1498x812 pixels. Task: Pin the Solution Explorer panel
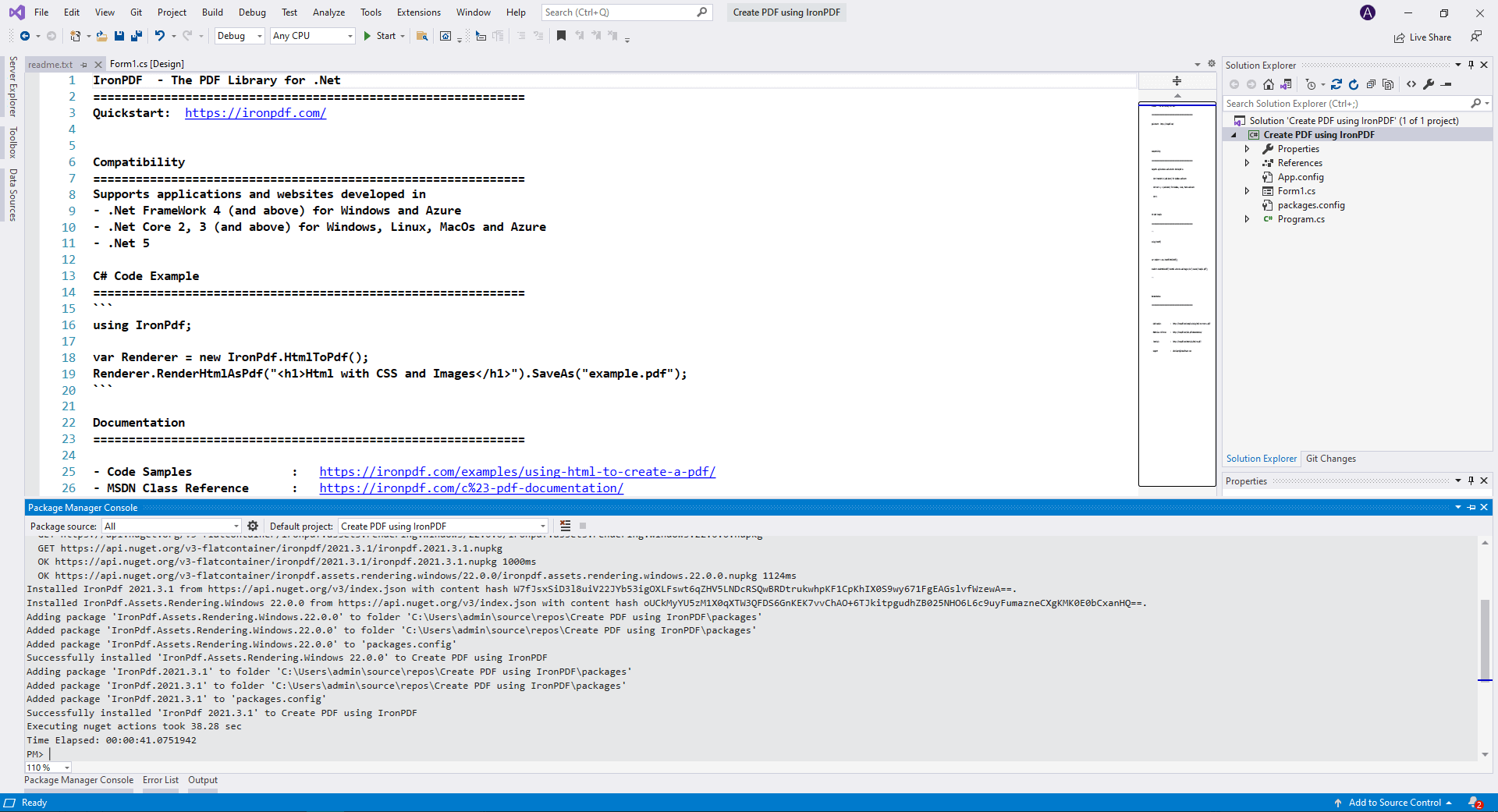point(1471,65)
